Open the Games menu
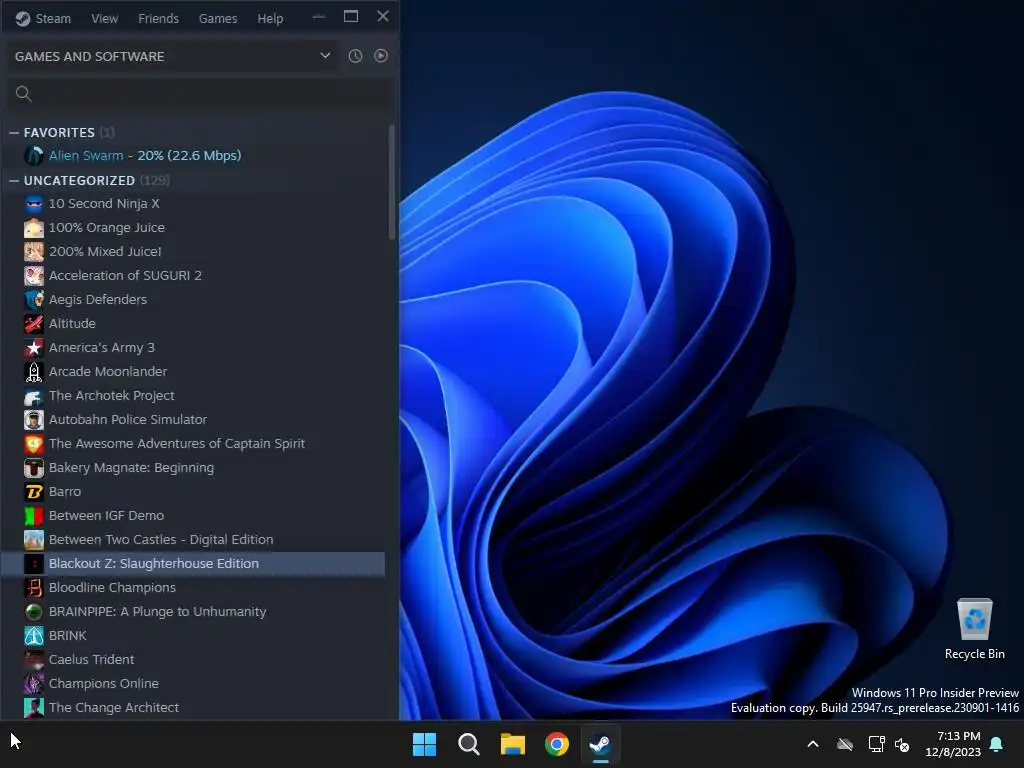Screen dimensions: 1024x768 coord(218,18)
